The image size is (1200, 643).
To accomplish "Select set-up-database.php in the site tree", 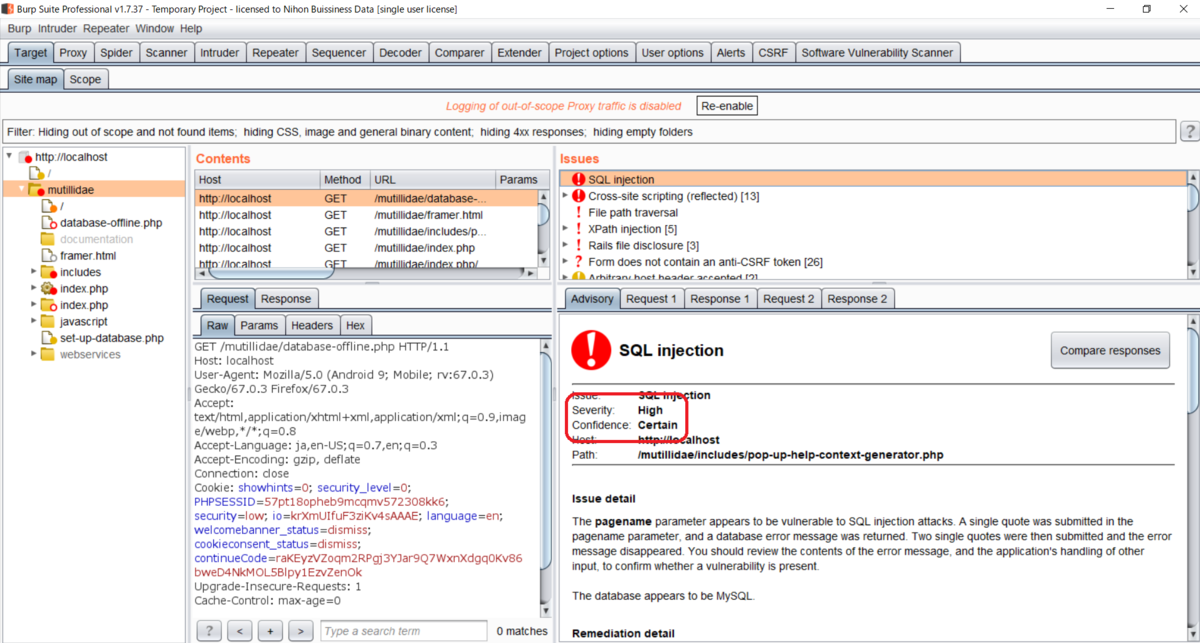I will (112, 338).
